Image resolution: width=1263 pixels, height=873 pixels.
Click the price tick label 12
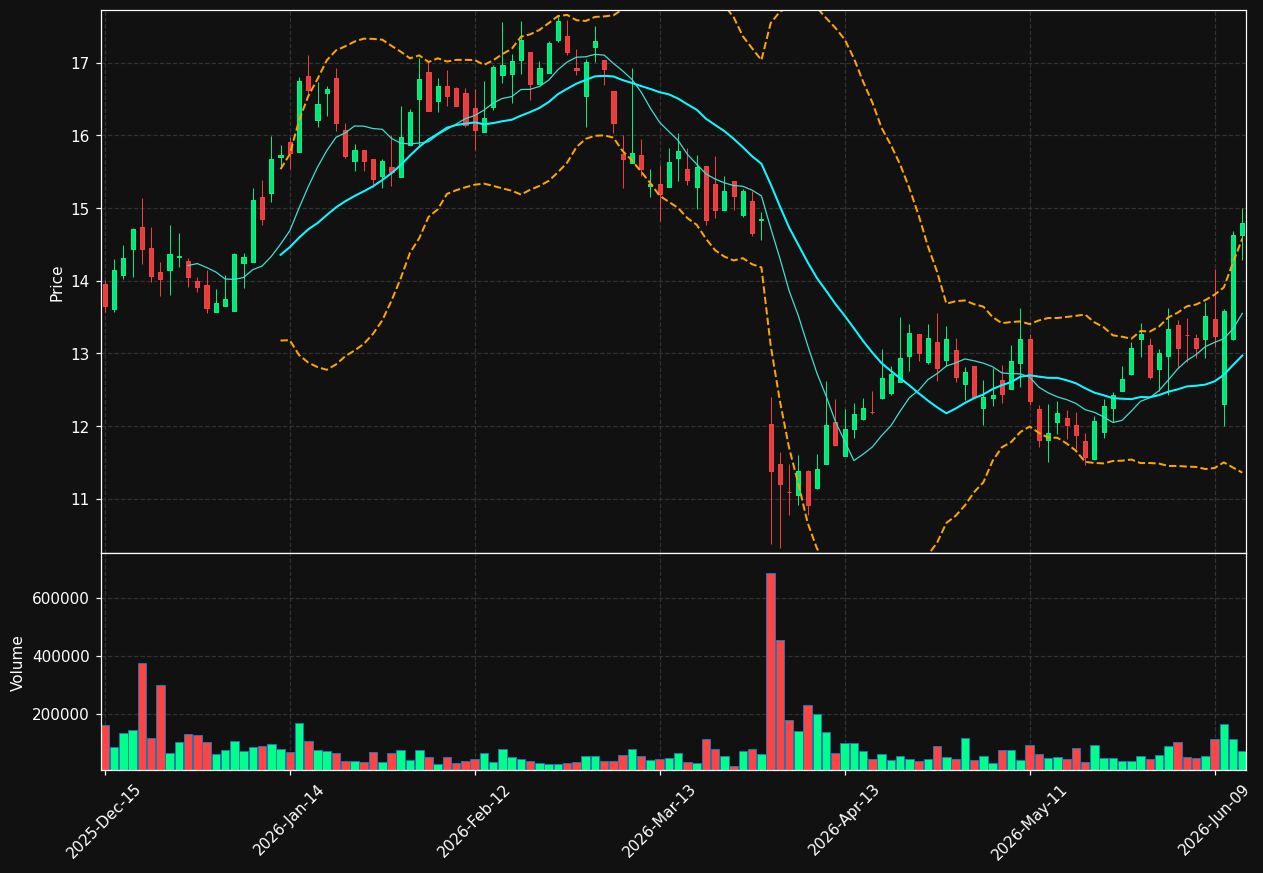80,427
